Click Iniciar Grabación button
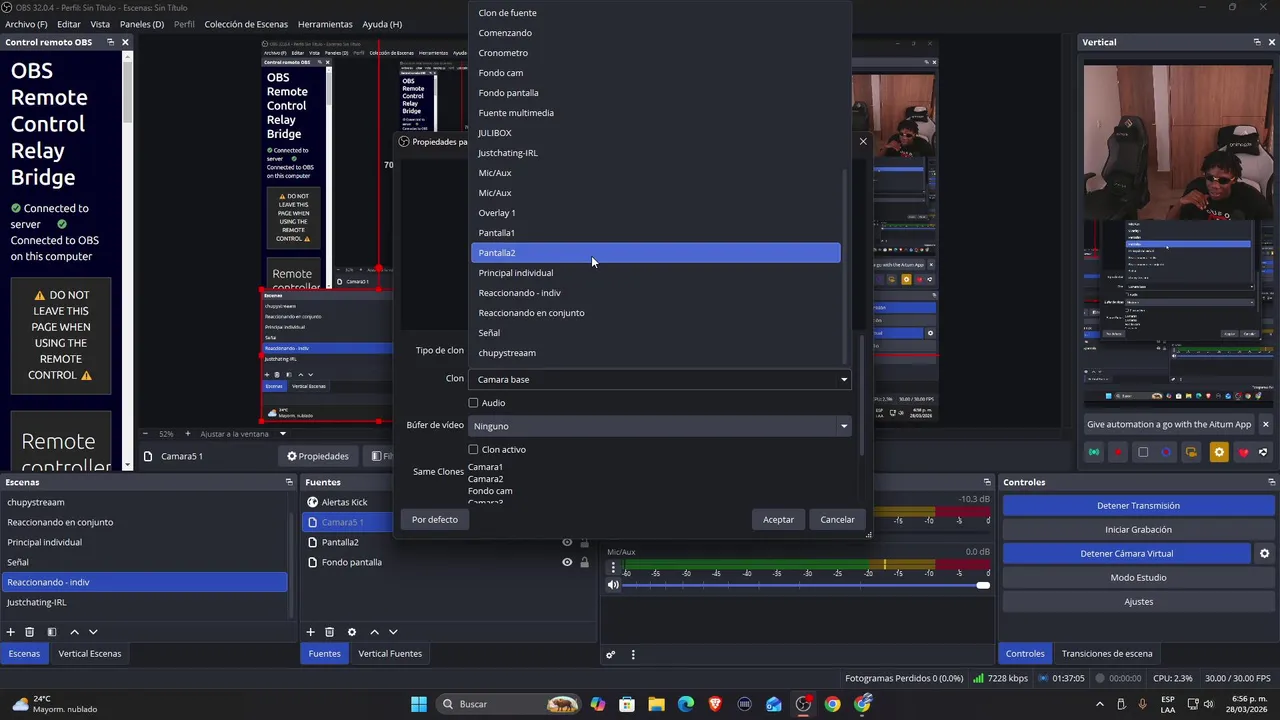Screen dimensions: 1280x720 (1138, 530)
